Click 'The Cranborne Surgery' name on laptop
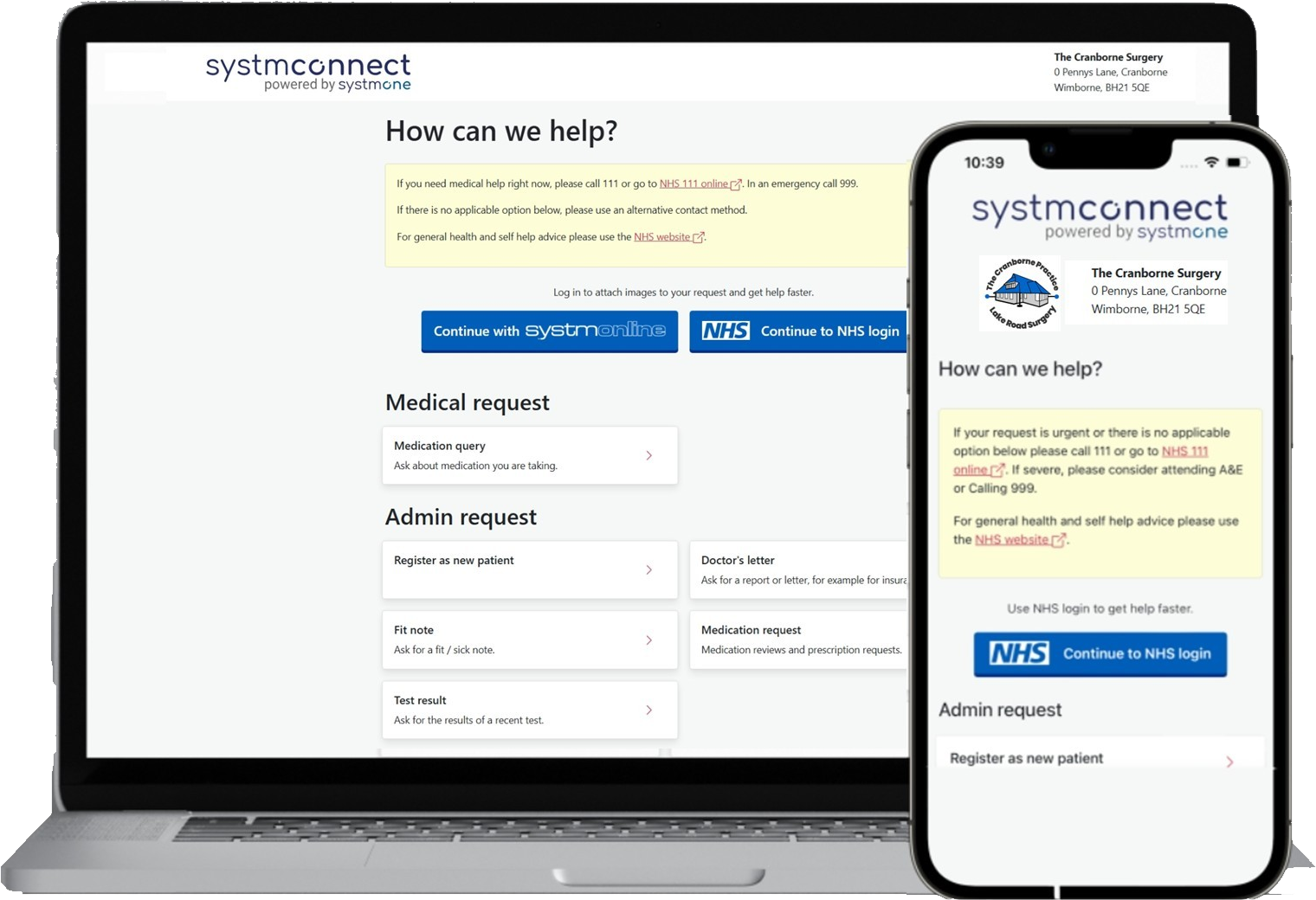This screenshot has width=1316, height=900. 1108,57
